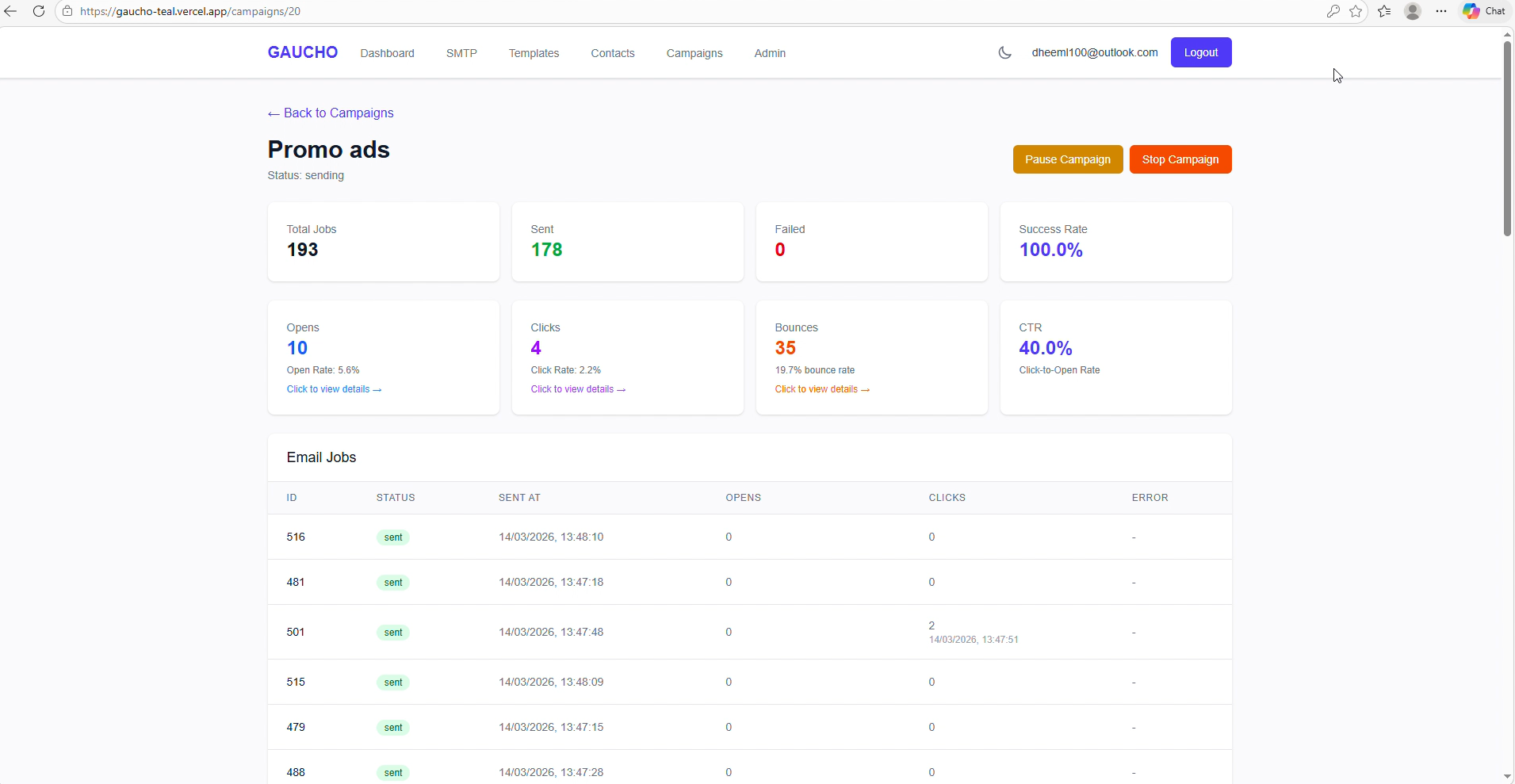Open the password manager key icon
Viewport: 1515px width, 784px height.
coord(1333,12)
